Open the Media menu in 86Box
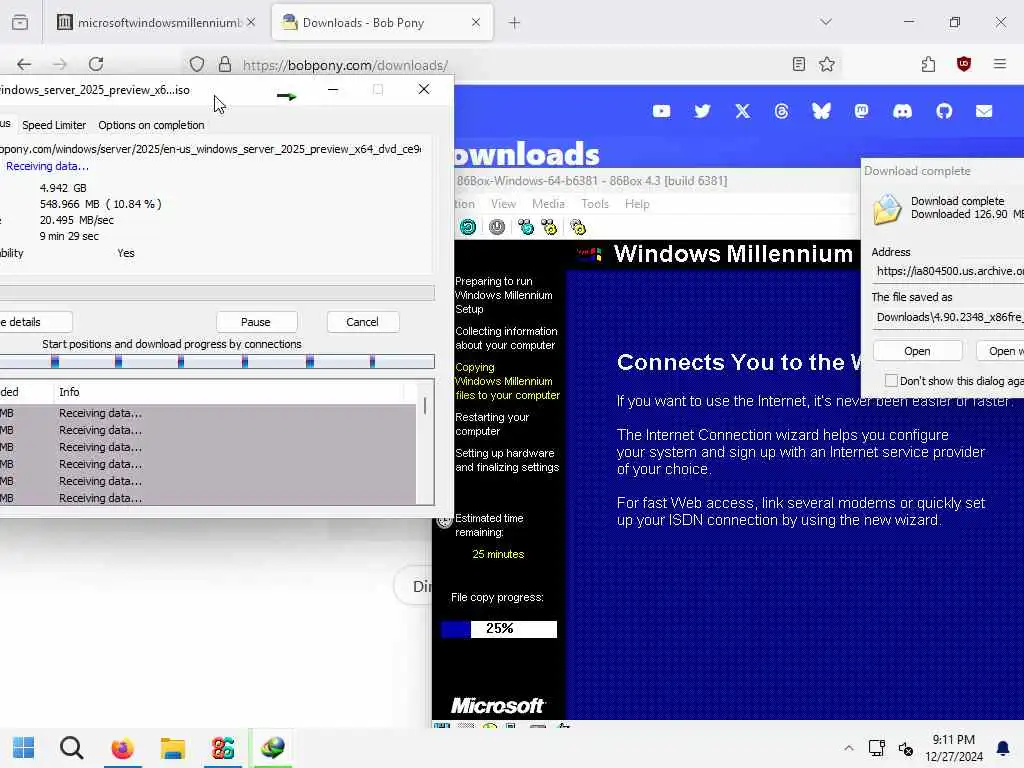 548,204
